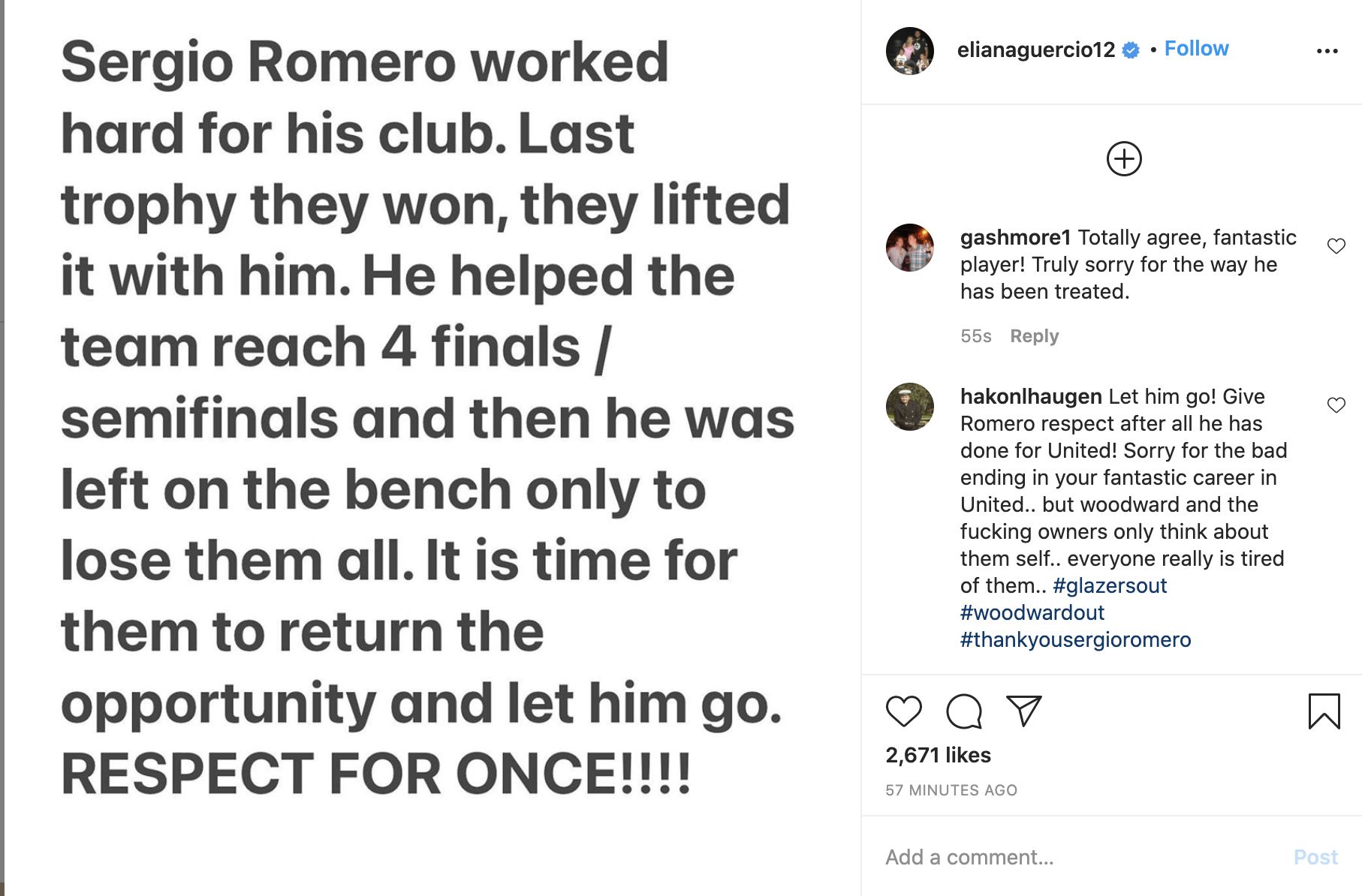View hakonlhaugen's profile avatar
The width and height of the screenshot is (1362, 896).
click(x=910, y=407)
